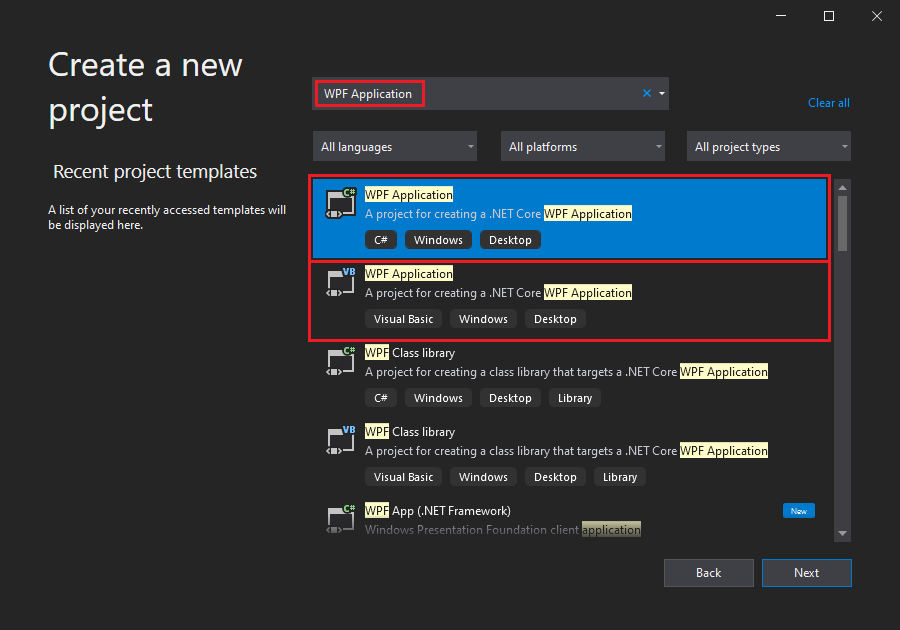The image size is (900, 630).
Task: Click the scrollbar down arrow
Action: (842, 534)
